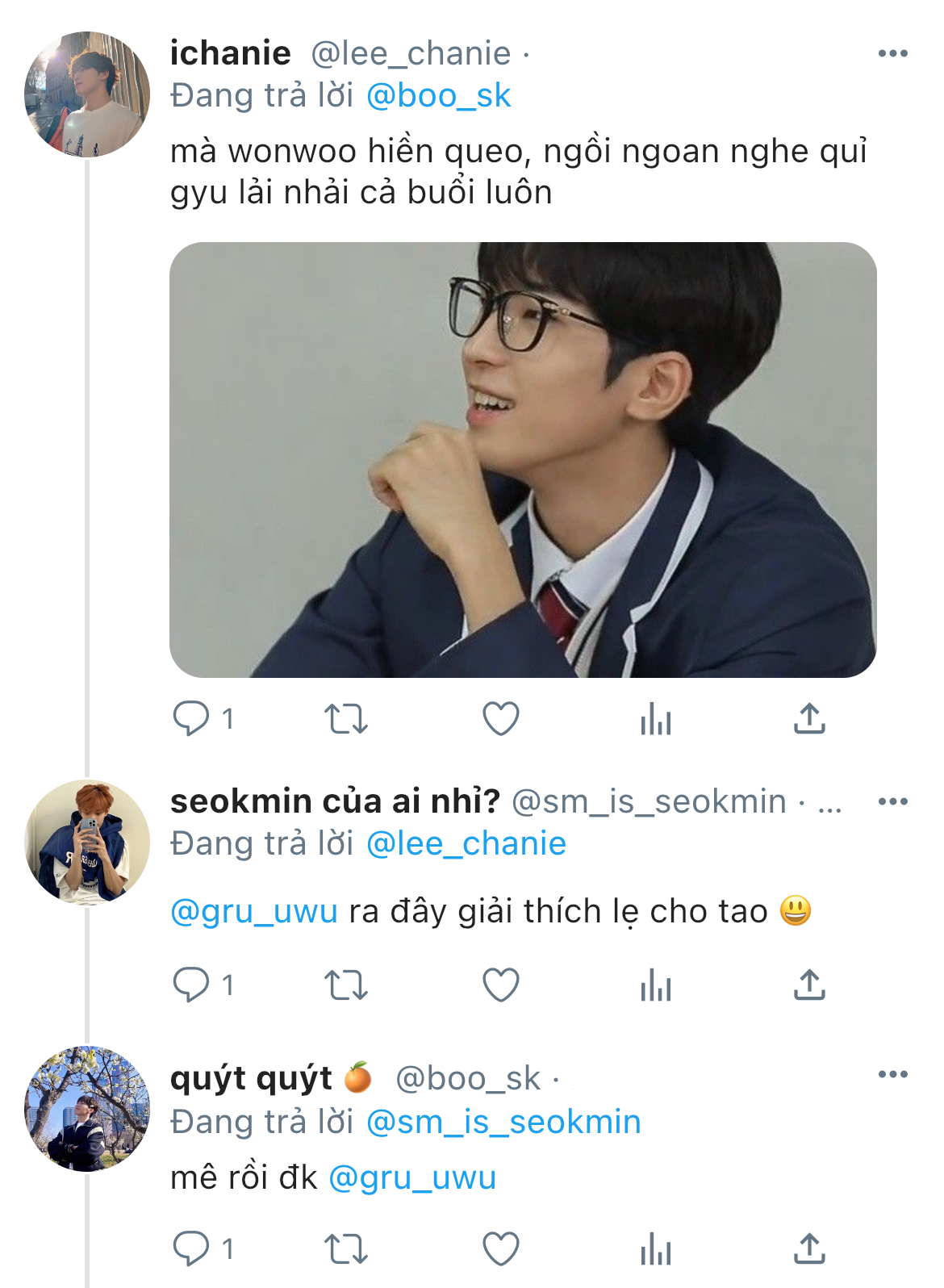
Task: Open the attached photo of boy in glasses
Action: click(523, 460)
